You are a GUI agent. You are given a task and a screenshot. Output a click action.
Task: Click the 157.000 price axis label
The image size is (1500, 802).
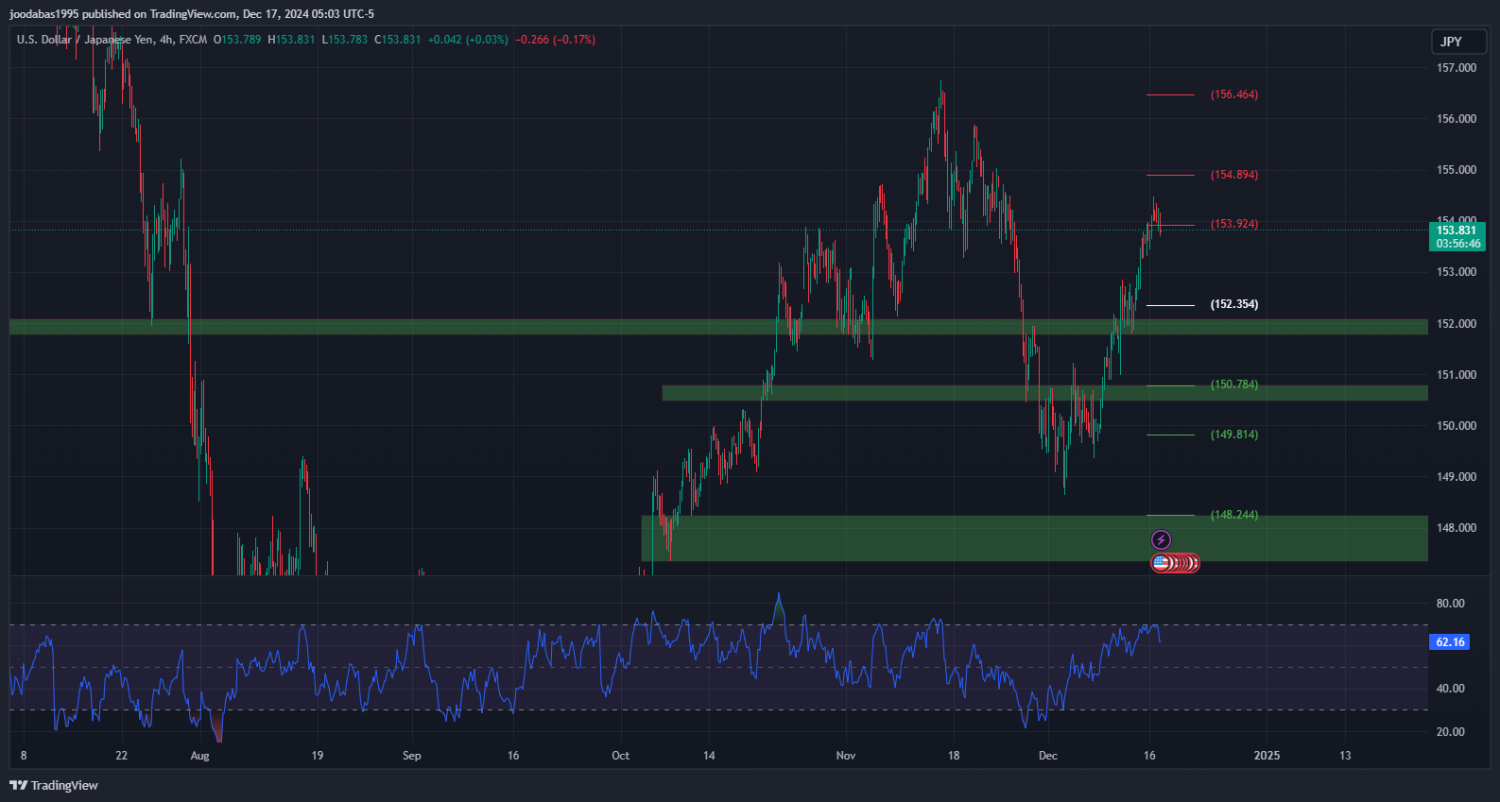1456,68
